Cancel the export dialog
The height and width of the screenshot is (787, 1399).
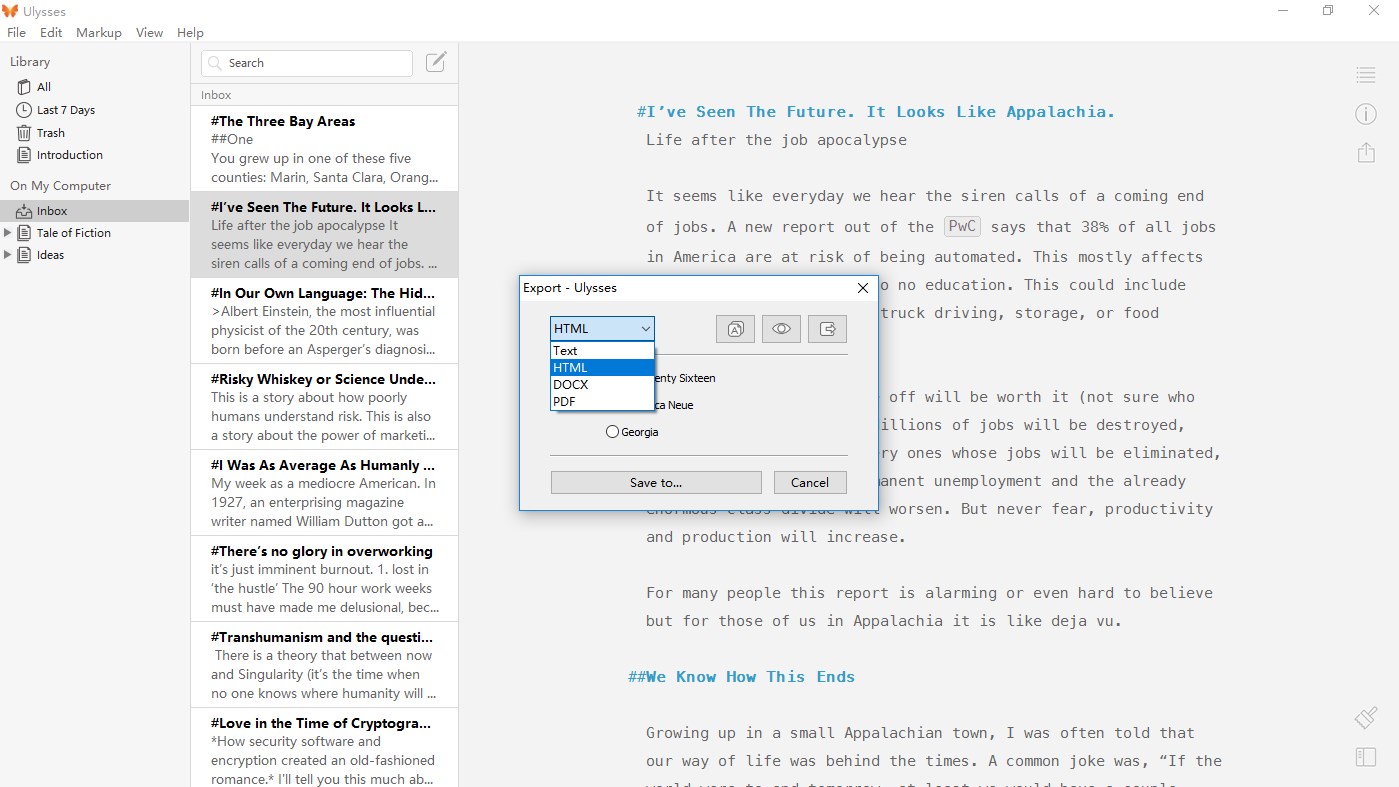click(810, 482)
